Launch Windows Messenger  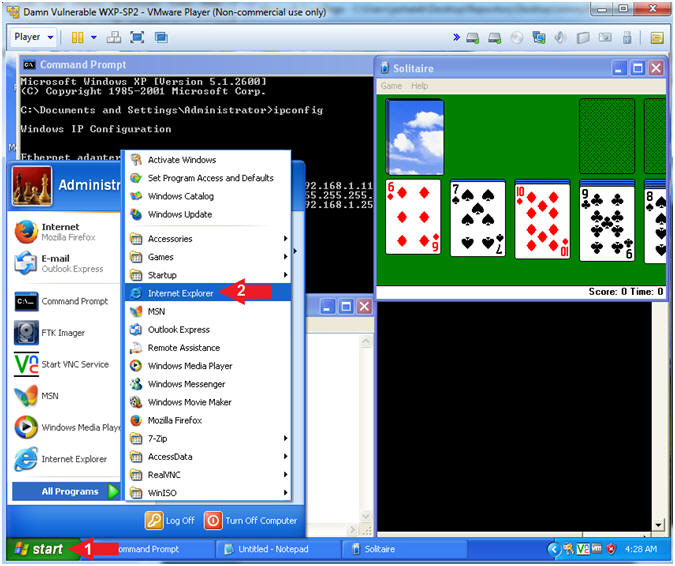point(208,384)
